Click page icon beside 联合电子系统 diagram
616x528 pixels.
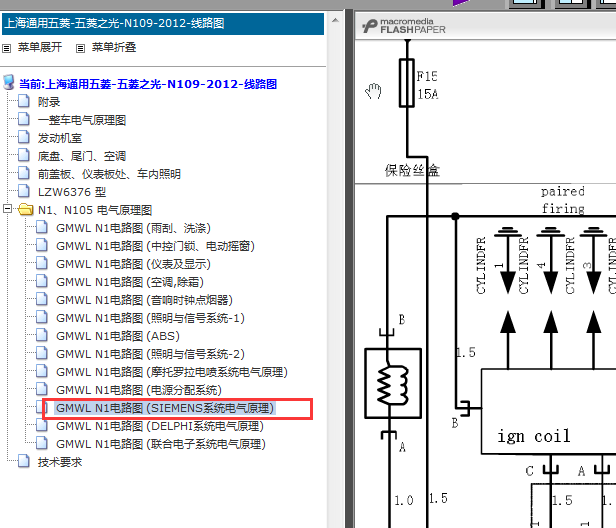tap(42, 444)
